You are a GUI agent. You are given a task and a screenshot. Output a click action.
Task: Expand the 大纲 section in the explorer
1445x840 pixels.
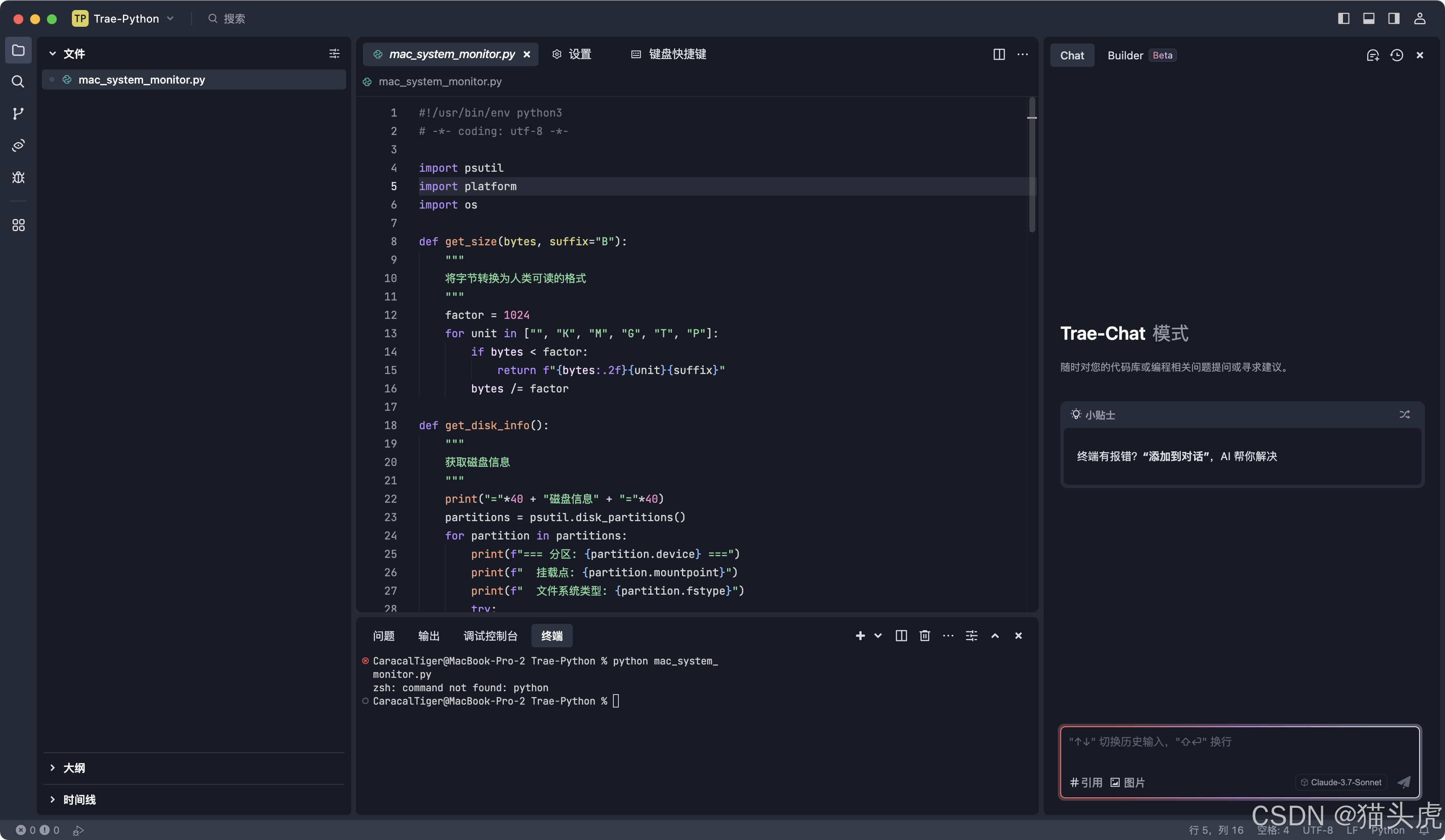tap(74, 768)
